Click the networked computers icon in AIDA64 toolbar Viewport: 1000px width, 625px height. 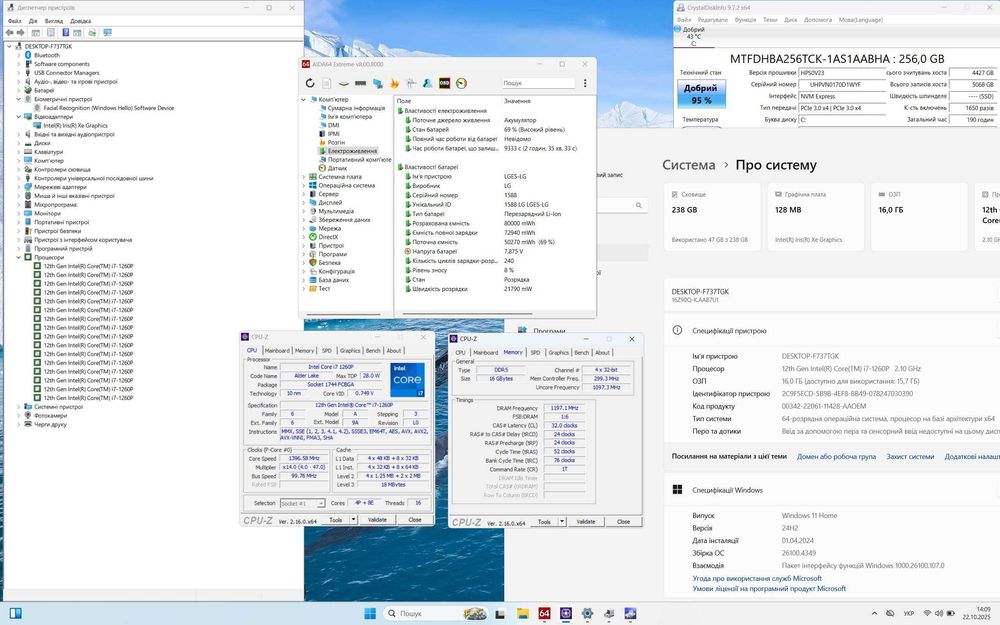coord(378,83)
